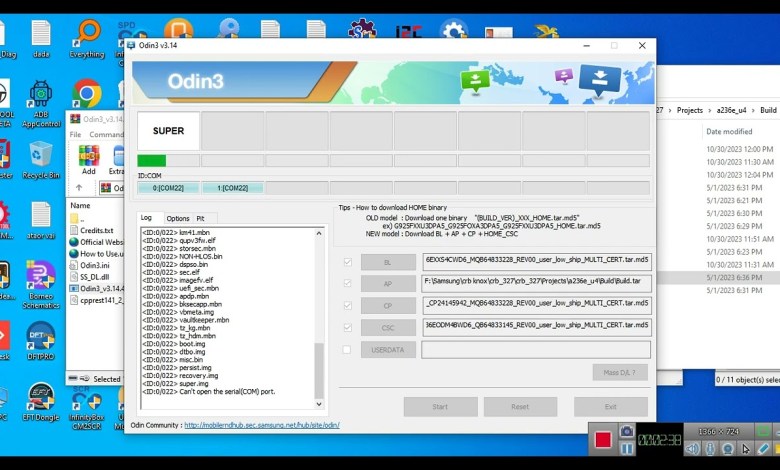The height and width of the screenshot is (470, 780).
Task: Toggle recorder microphone icon
Action: 710,449
